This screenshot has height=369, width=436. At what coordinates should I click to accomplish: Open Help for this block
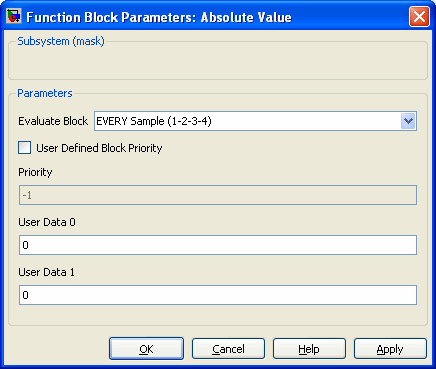[309, 349]
